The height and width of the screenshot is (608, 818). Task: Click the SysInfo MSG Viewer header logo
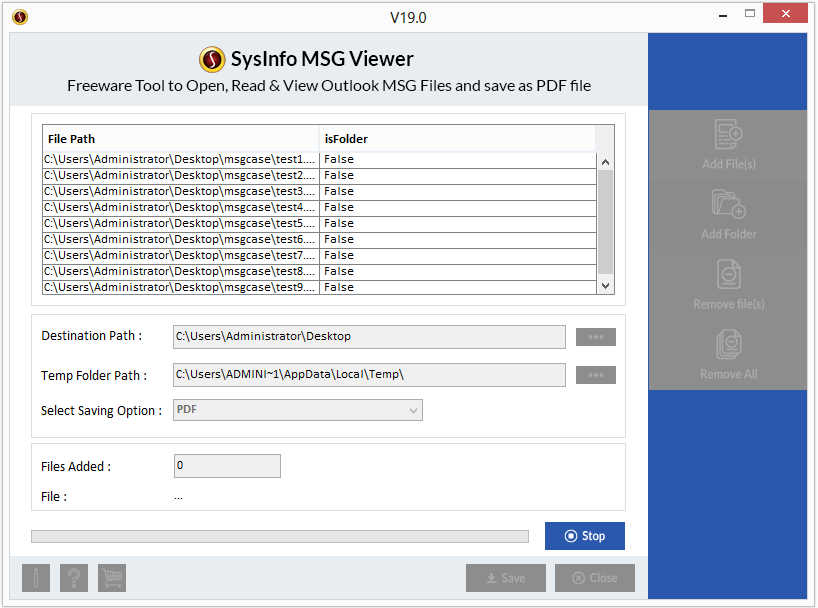click(x=212, y=59)
